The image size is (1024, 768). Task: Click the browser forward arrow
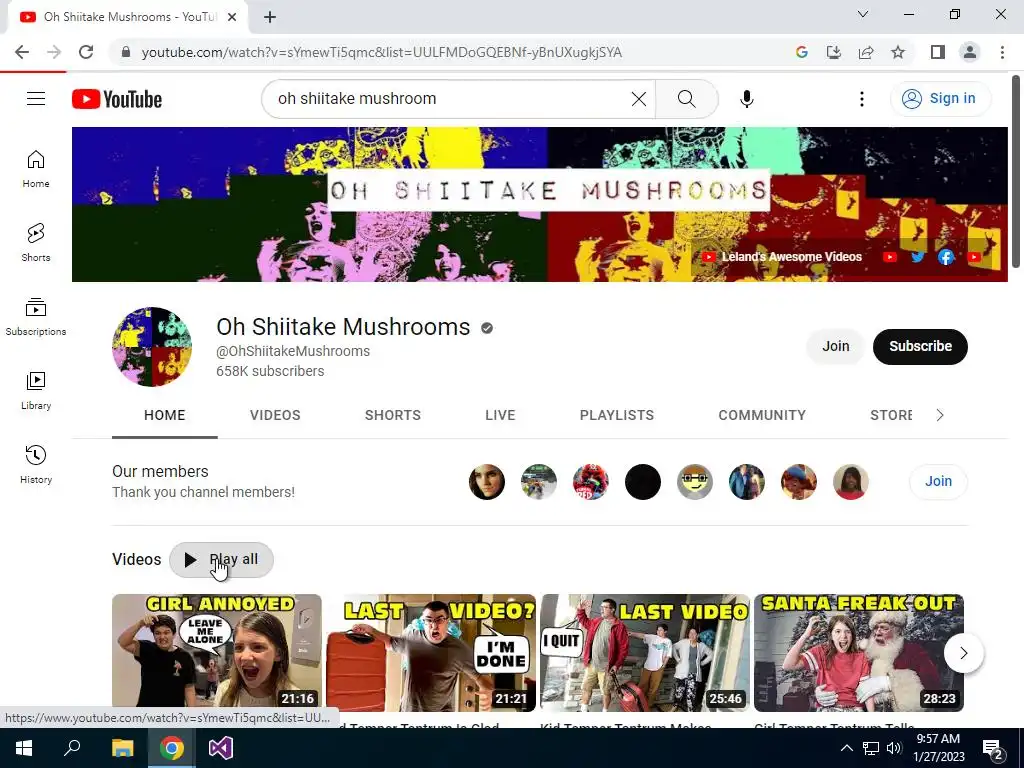pyautogui.click(x=54, y=52)
